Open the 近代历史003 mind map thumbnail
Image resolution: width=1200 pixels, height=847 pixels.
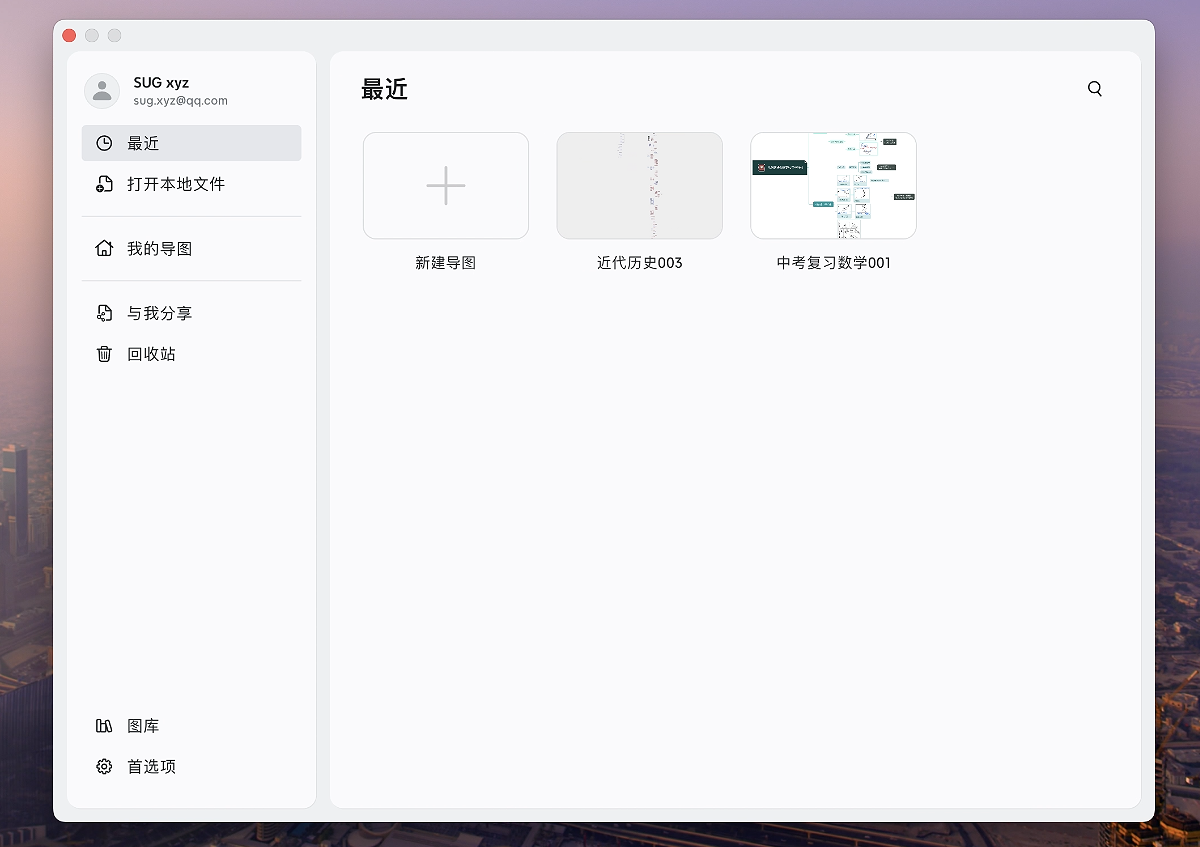click(639, 186)
